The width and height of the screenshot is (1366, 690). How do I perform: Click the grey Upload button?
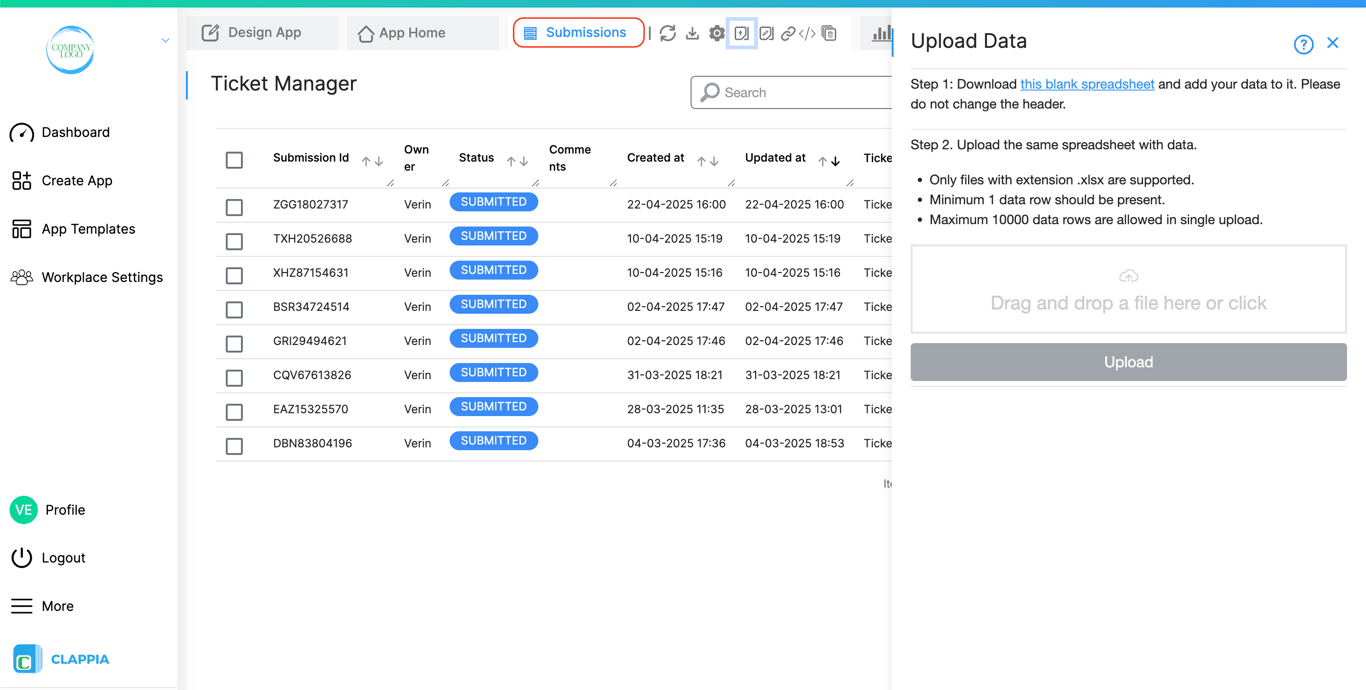[x=1128, y=362]
